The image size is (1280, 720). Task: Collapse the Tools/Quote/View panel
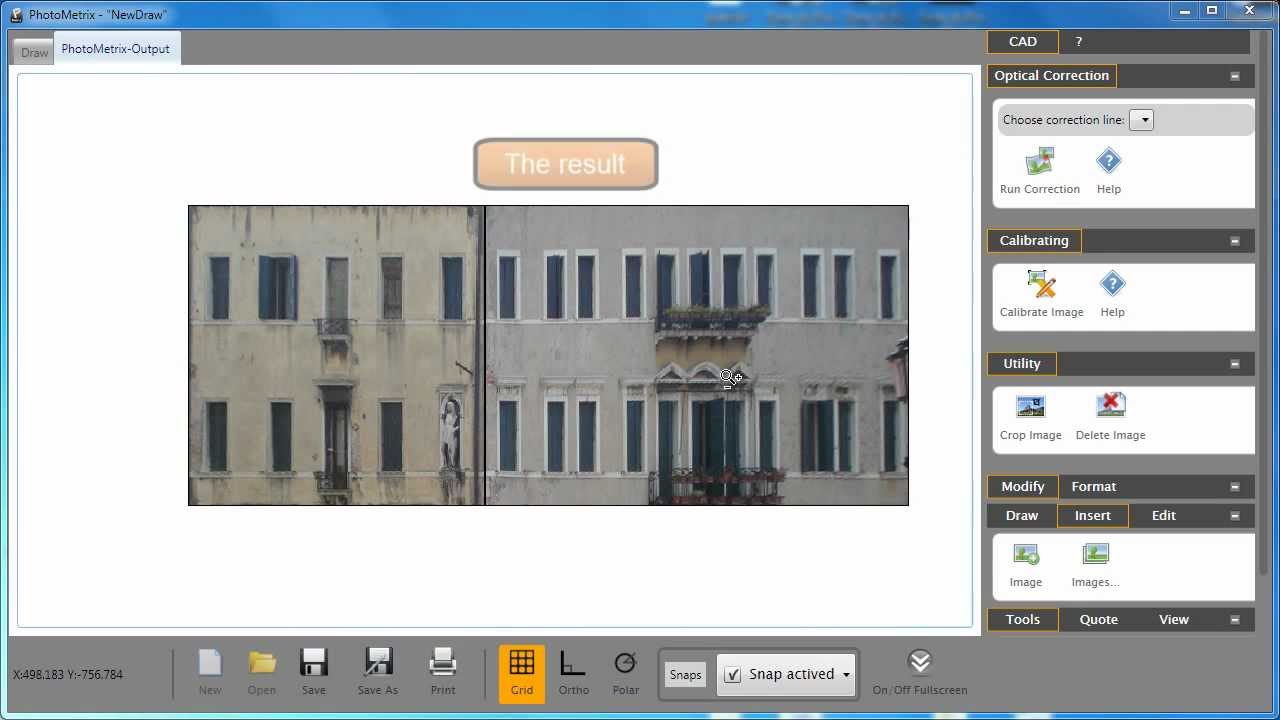(x=1235, y=620)
